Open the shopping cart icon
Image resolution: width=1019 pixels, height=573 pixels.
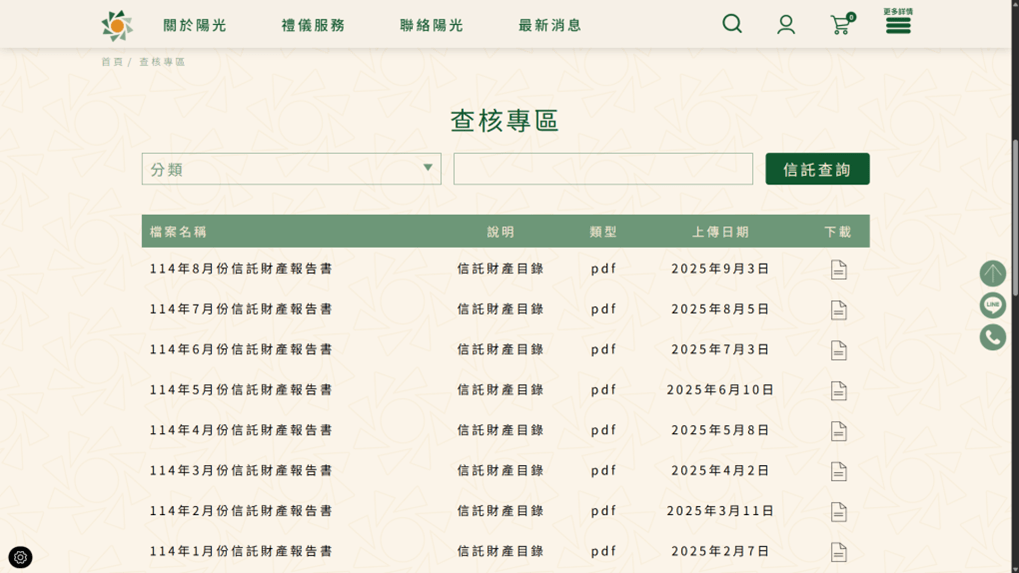click(840, 25)
